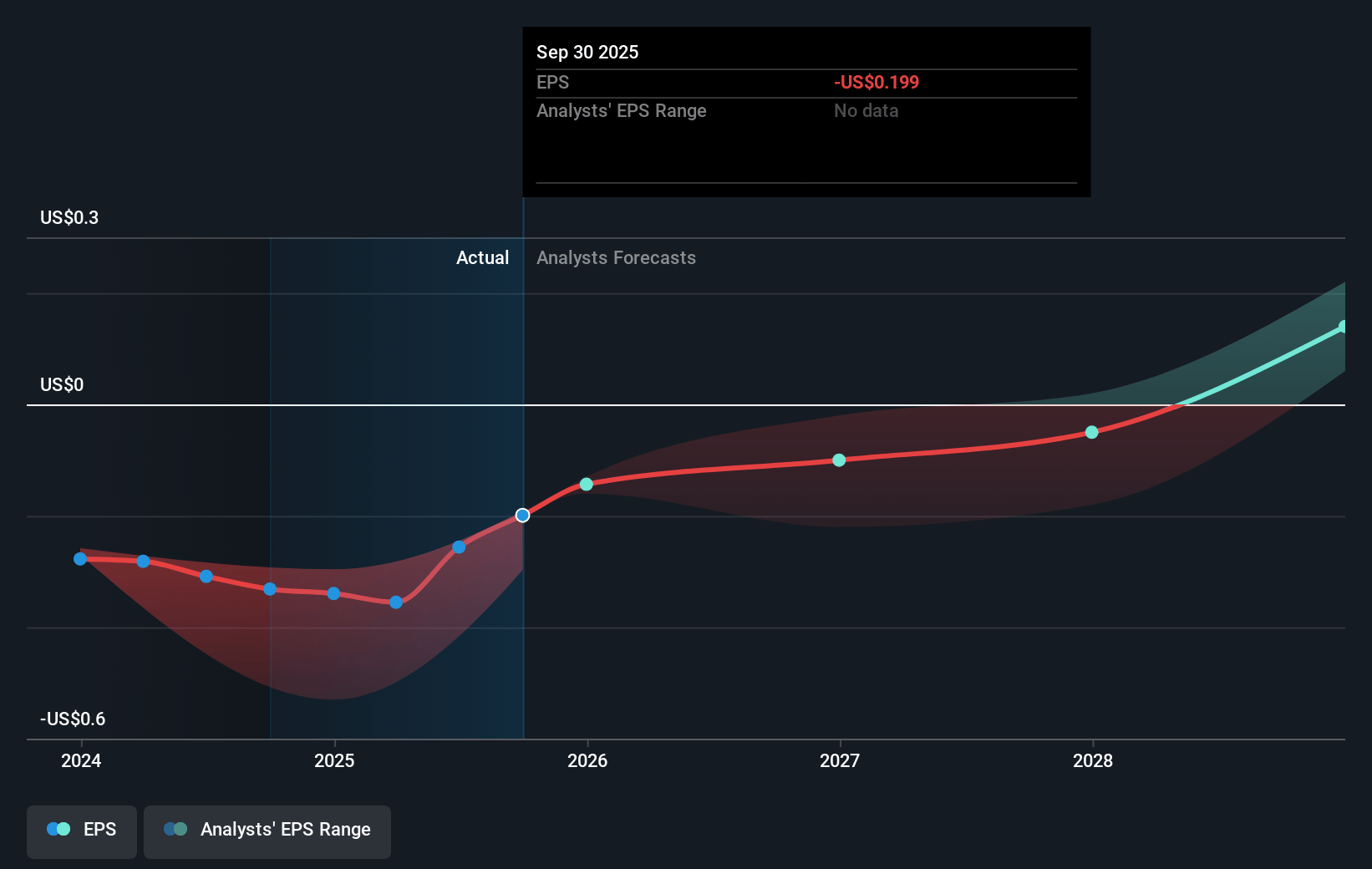The image size is (1372, 869).
Task: Click the -US$0.199 EPS value in tooltip
Action: 876,83
